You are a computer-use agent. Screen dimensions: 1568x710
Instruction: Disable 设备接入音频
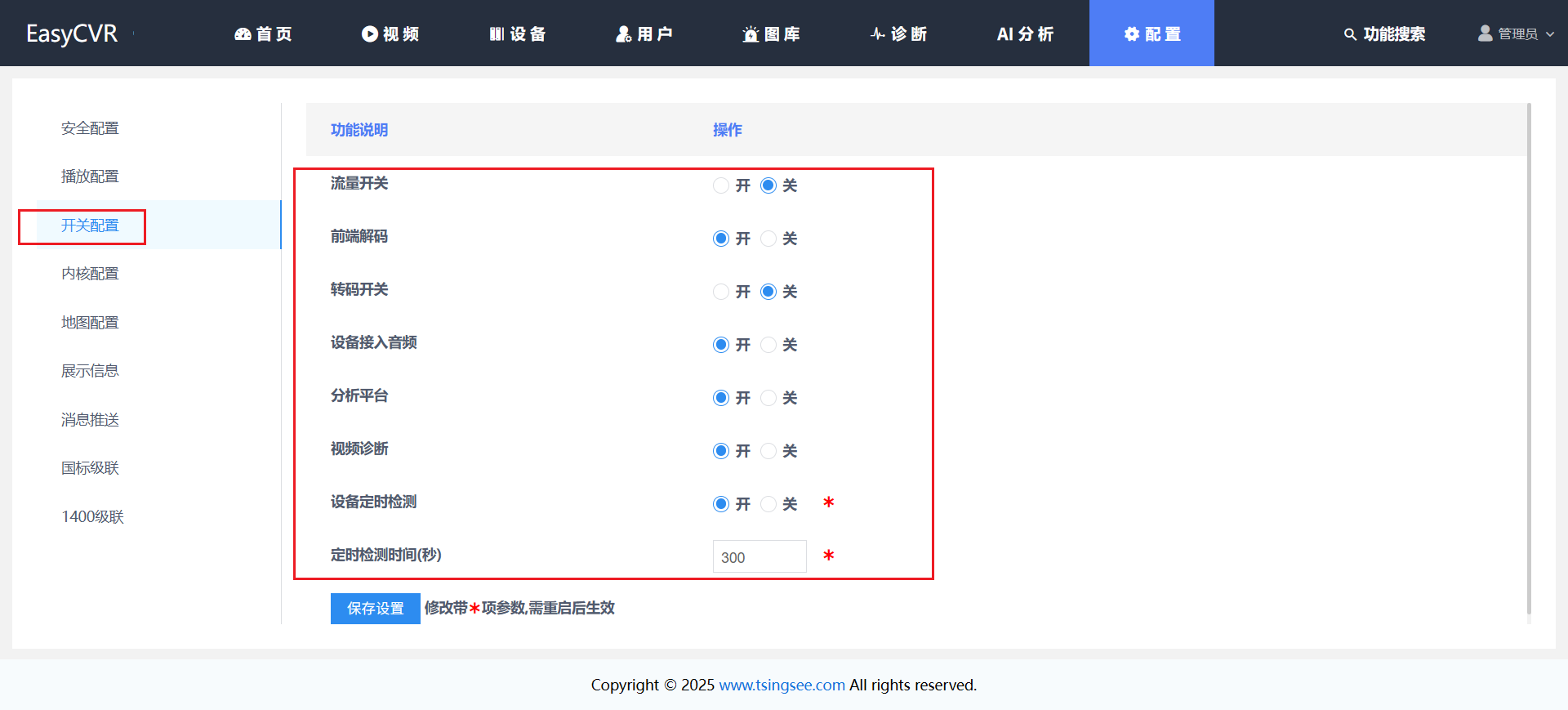pos(768,345)
